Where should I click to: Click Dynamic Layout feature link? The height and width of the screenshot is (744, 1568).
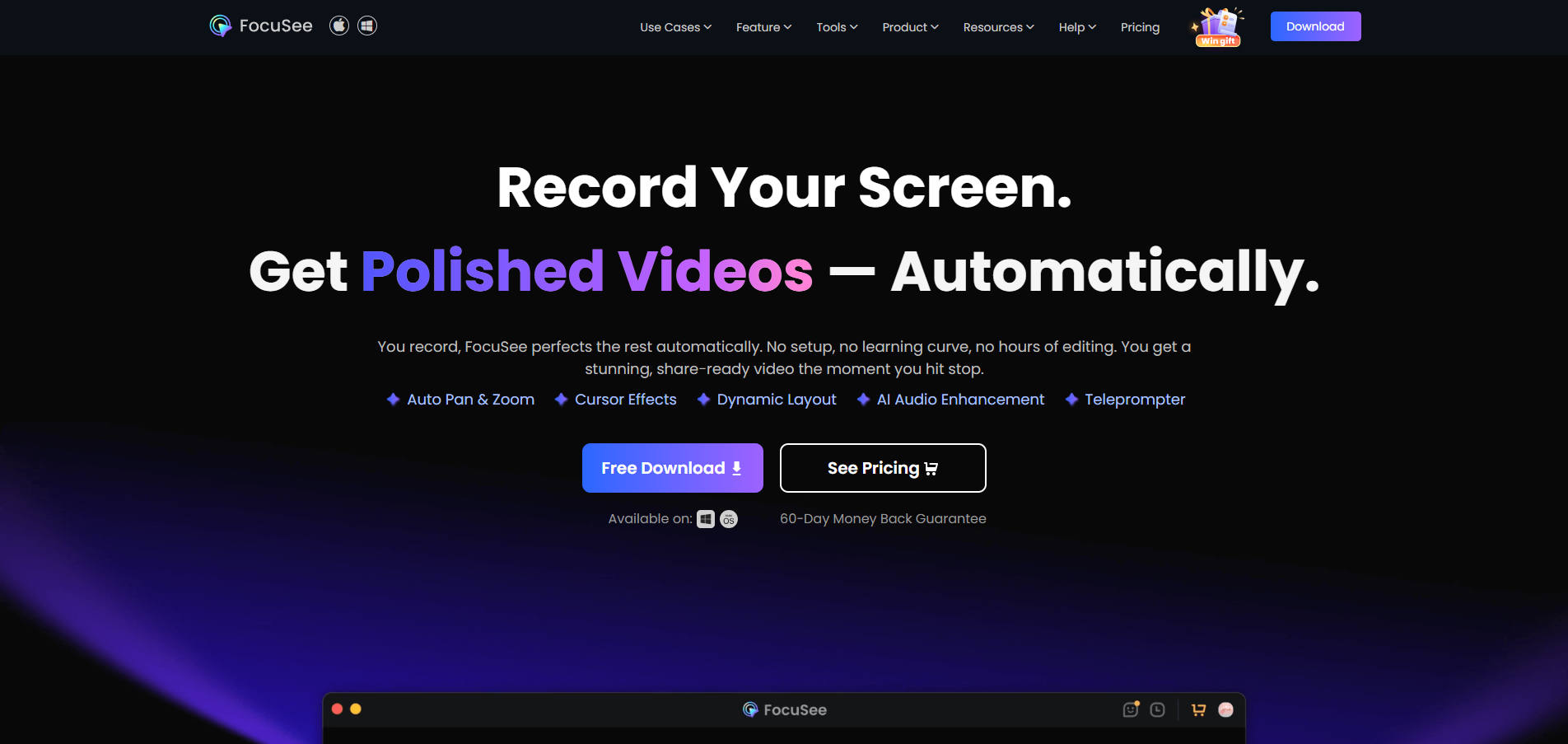tap(767, 400)
